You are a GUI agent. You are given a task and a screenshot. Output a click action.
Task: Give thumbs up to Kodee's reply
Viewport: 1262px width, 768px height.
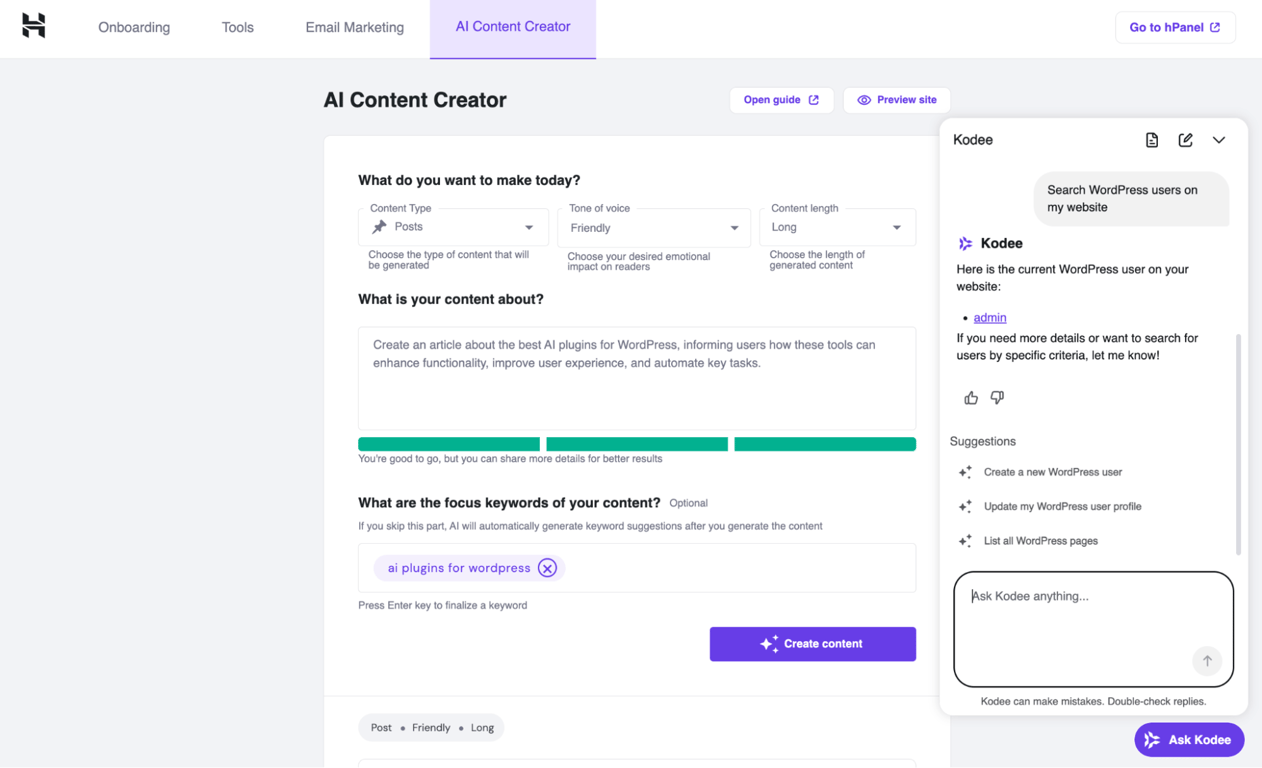(970, 397)
